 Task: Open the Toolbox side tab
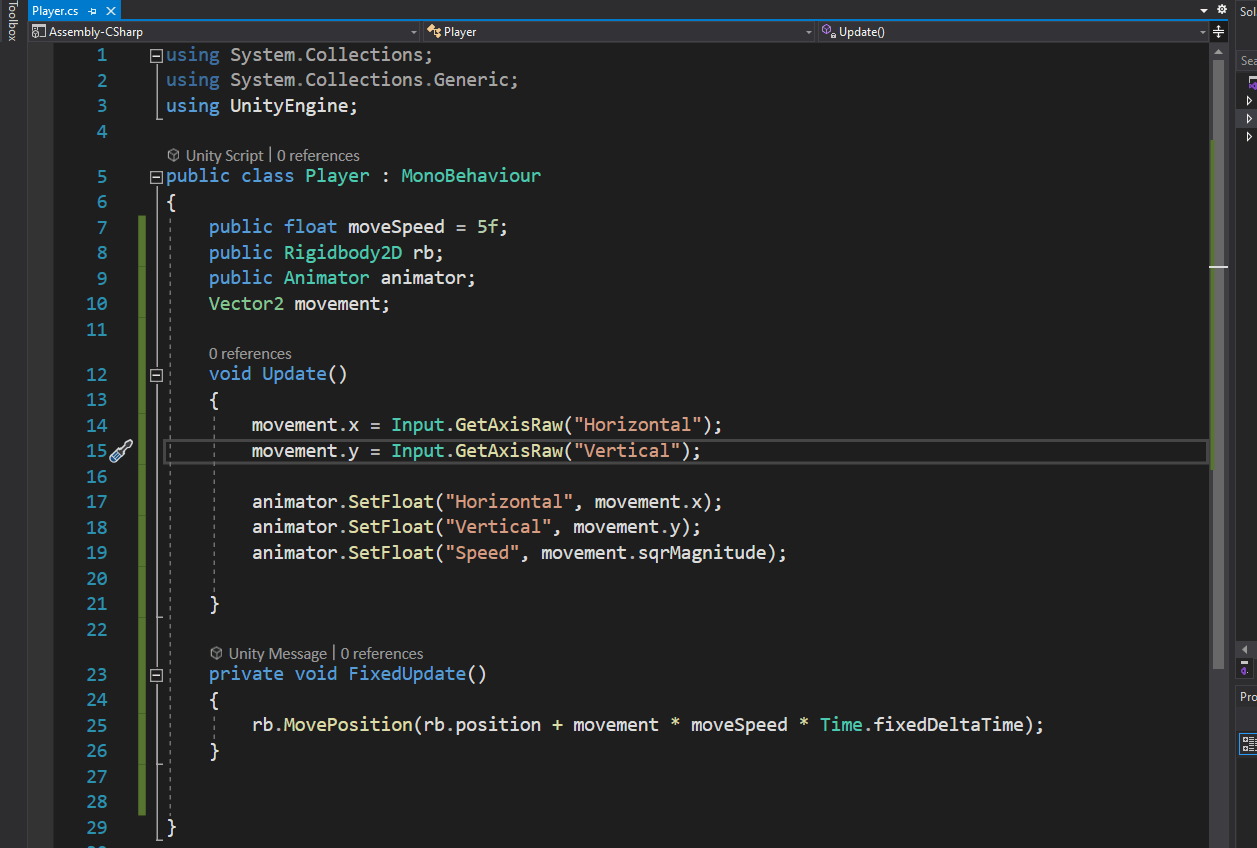point(12,22)
